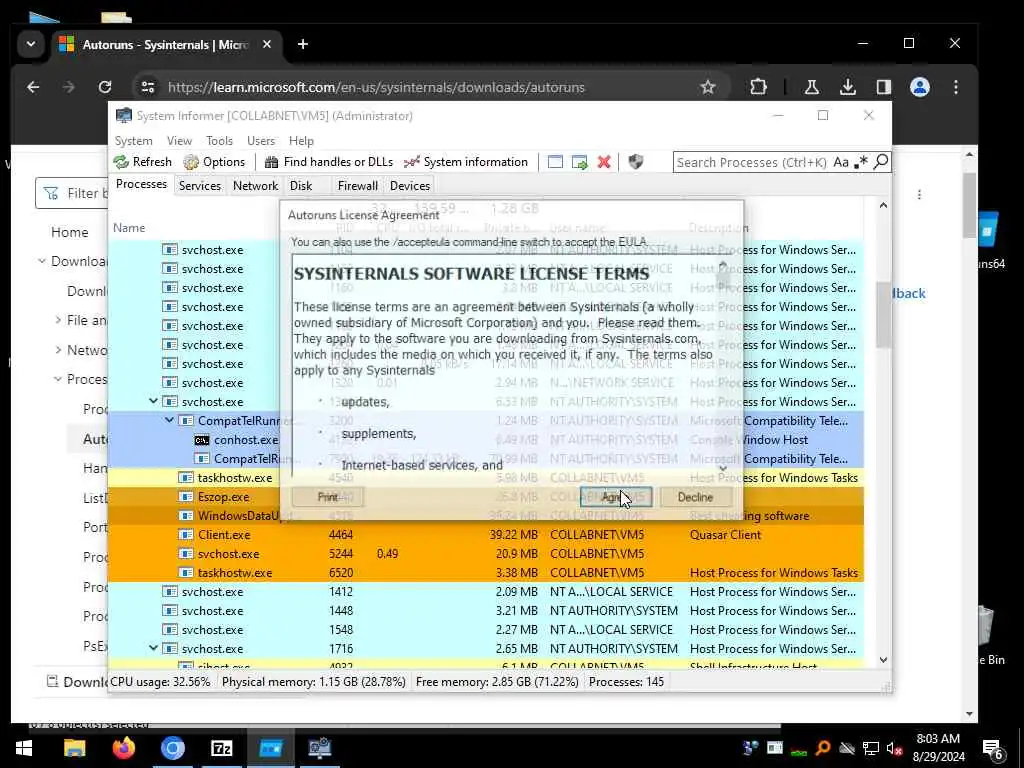Screen dimensions: 1024x768
Task: Click the browser Back arrow
Action: click(33, 87)
